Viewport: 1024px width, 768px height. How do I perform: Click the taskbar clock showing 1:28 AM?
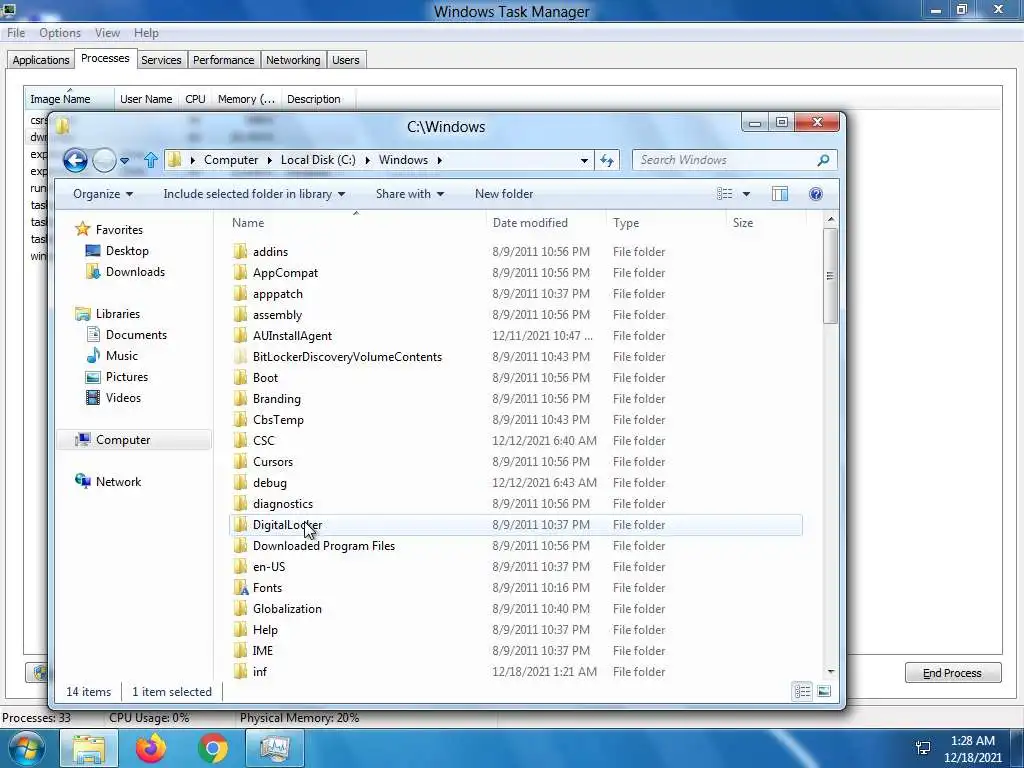tap(972, 749)
